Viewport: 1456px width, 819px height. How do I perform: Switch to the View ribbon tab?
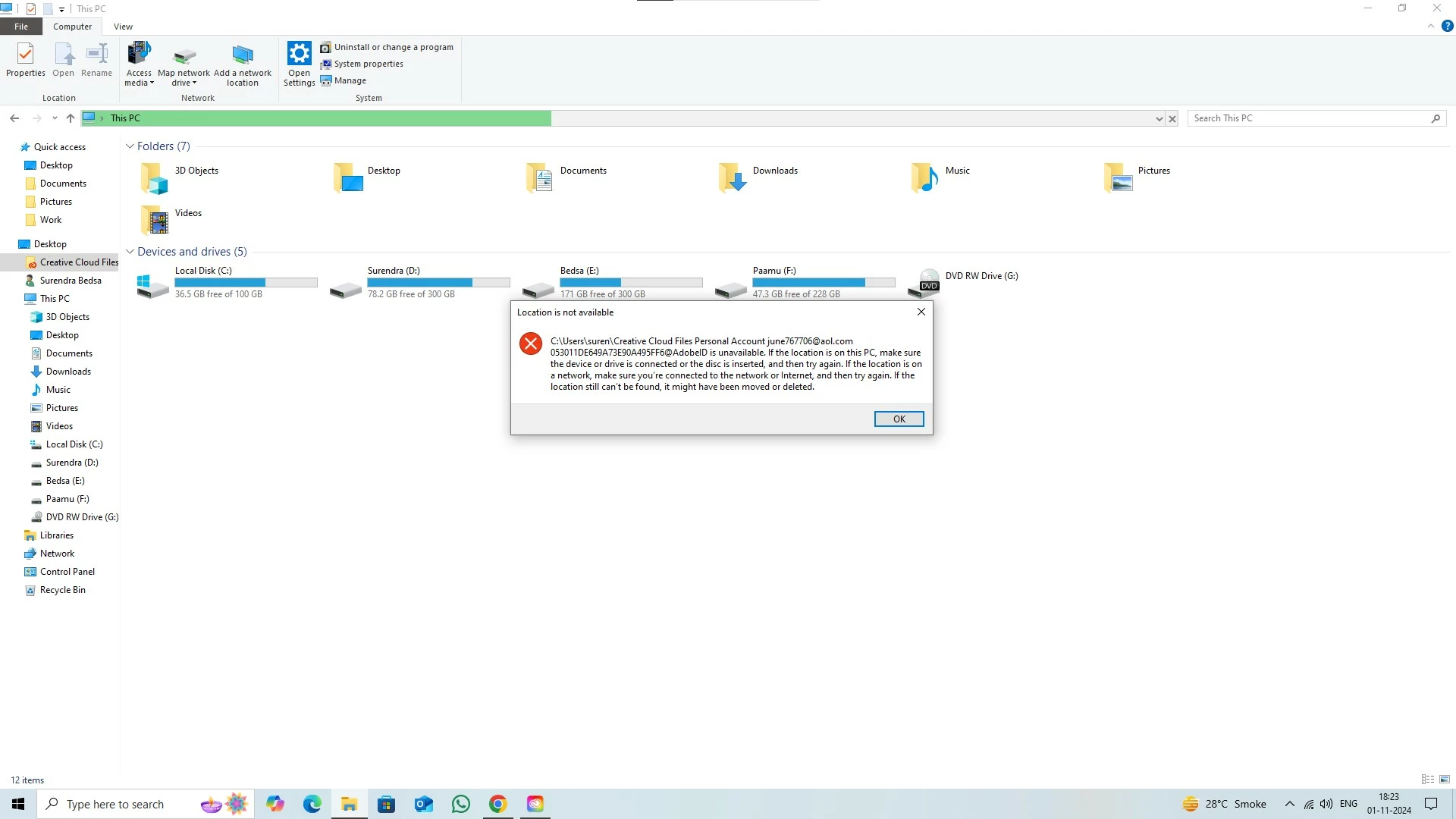[x=123, y=27]
